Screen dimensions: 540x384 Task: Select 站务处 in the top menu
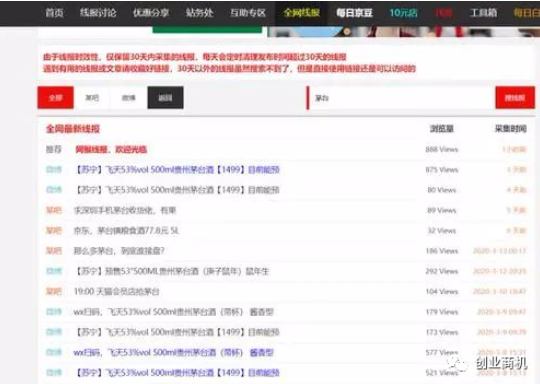click(x=199, y=13)
